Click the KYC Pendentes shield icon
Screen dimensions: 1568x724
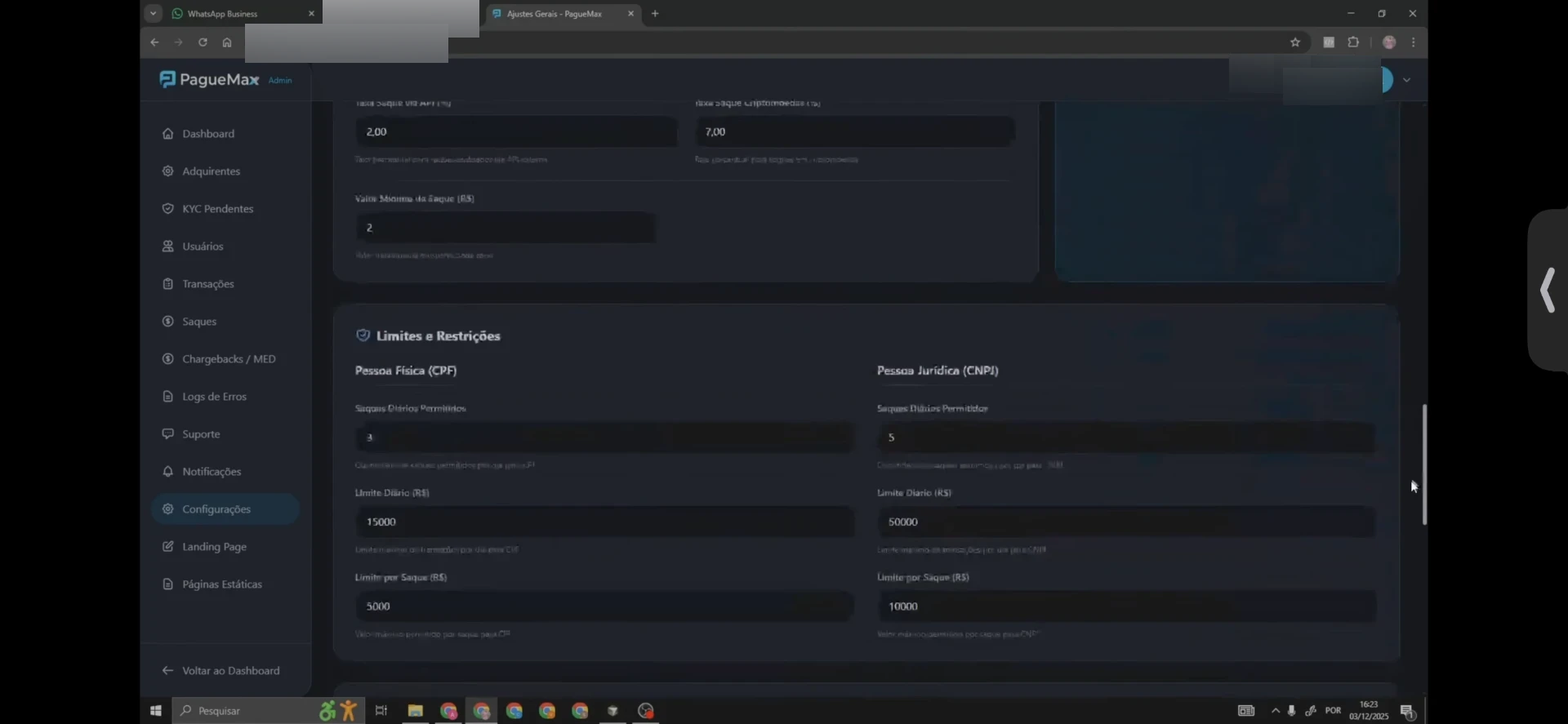[167, 209]
